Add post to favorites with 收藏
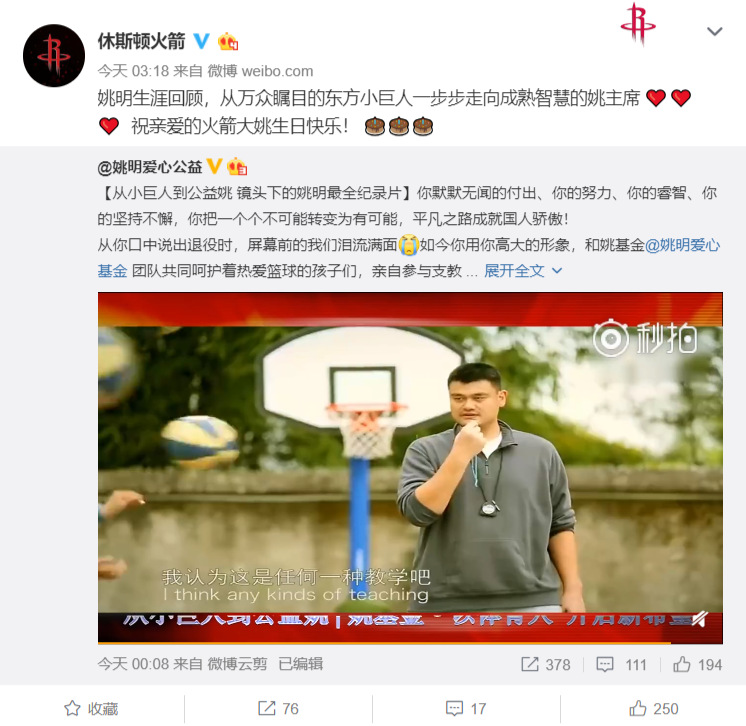Screen dimensions: 746x726 pyautogui.click(x=91, y=708)
